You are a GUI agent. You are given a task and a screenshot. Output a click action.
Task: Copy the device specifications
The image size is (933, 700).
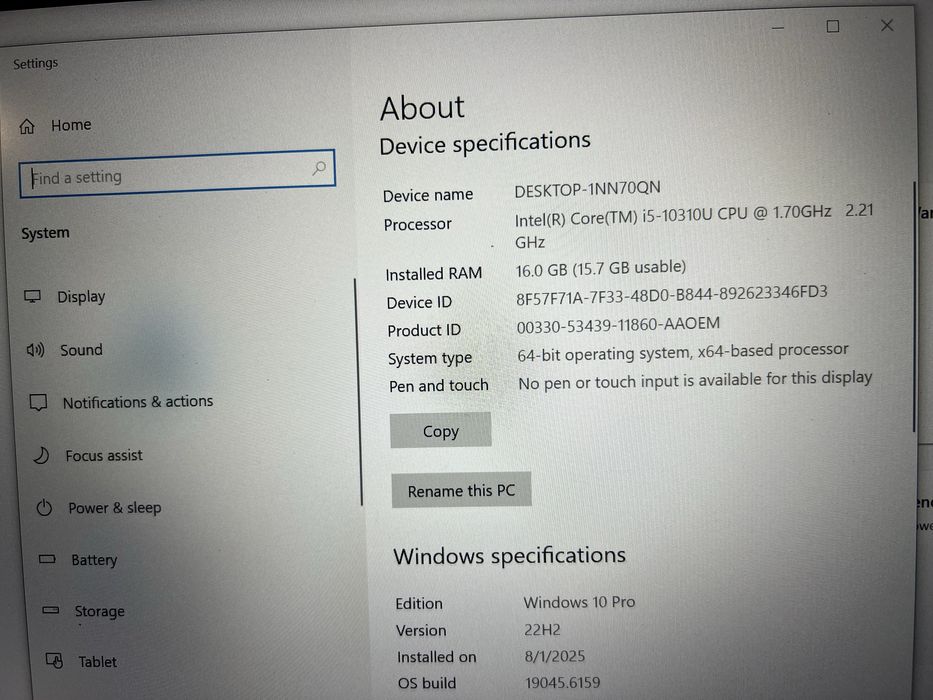(440, 430)
